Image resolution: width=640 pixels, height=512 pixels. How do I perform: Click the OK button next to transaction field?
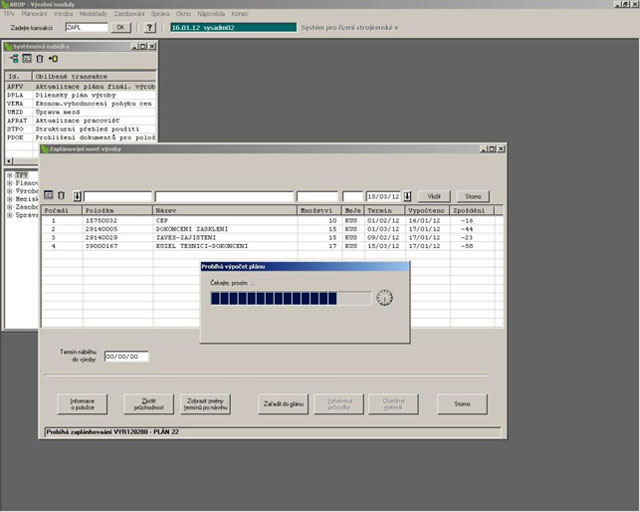121,28
